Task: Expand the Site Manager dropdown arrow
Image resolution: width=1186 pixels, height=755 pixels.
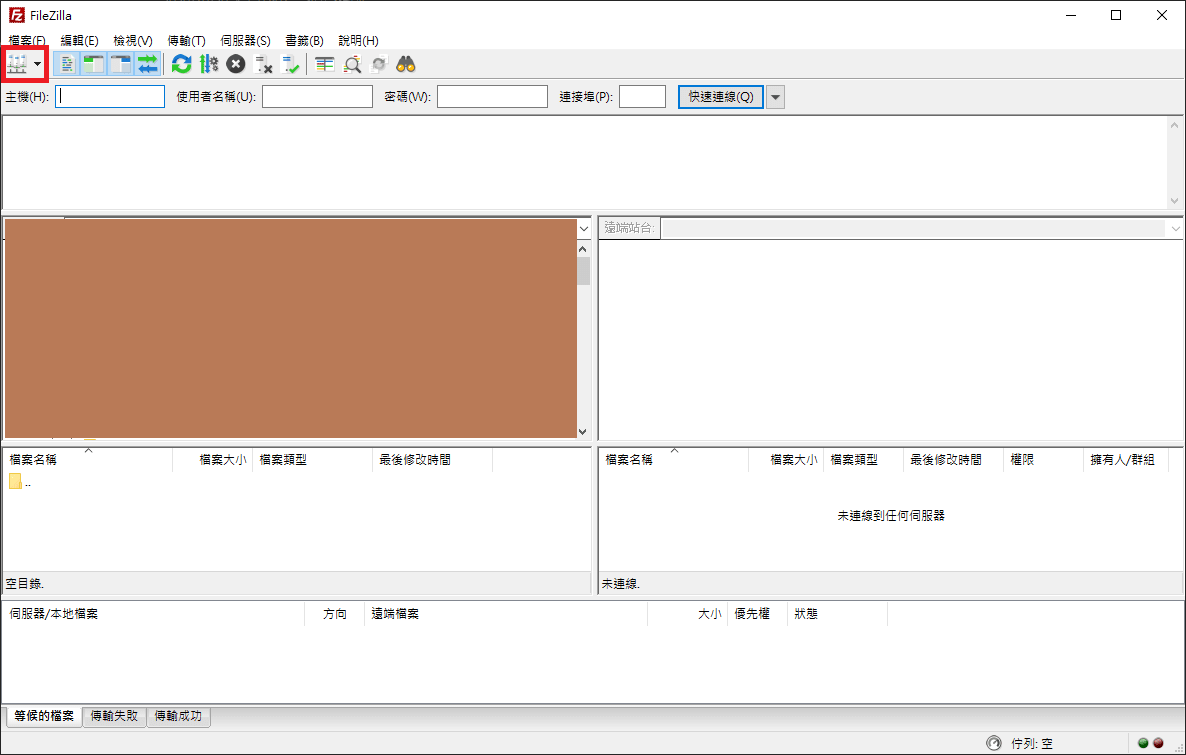Action: click(x=38, y=64)
